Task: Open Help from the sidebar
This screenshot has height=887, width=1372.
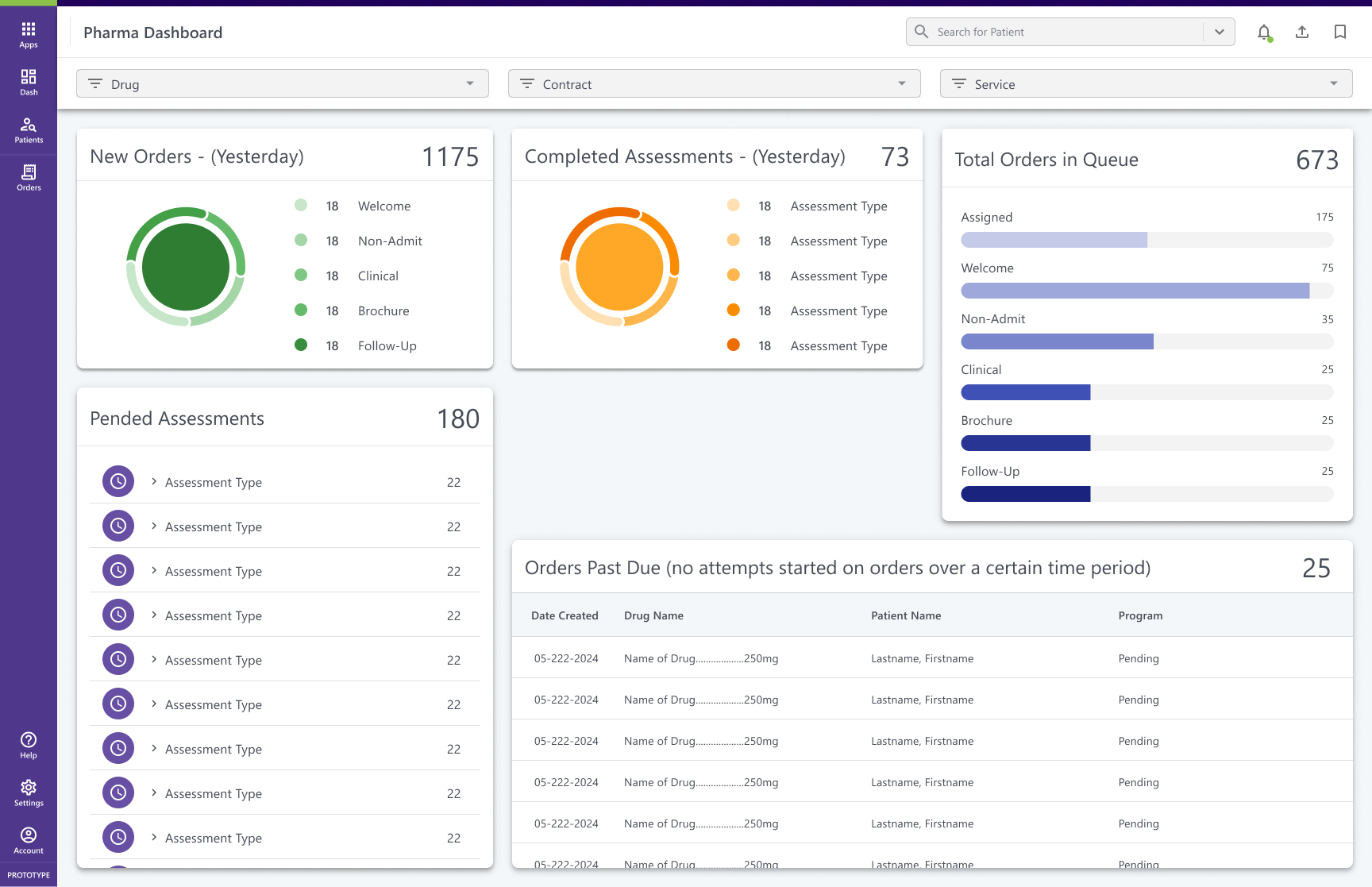Action: (x=29, y=745)
